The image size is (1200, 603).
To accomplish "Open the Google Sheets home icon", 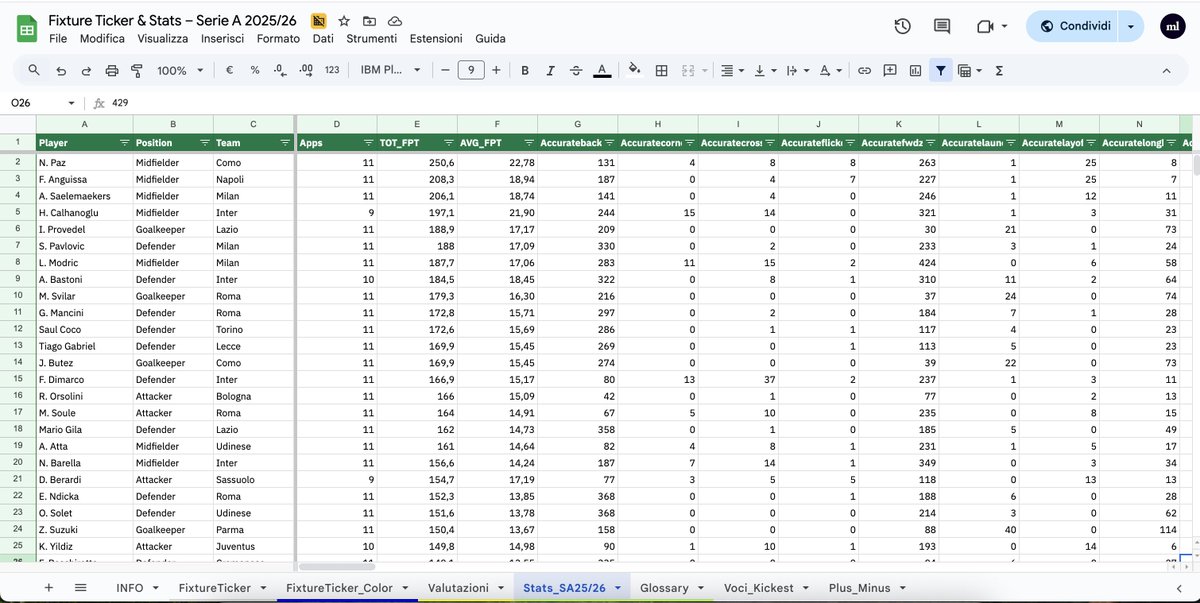I will (x=27, y=28).
